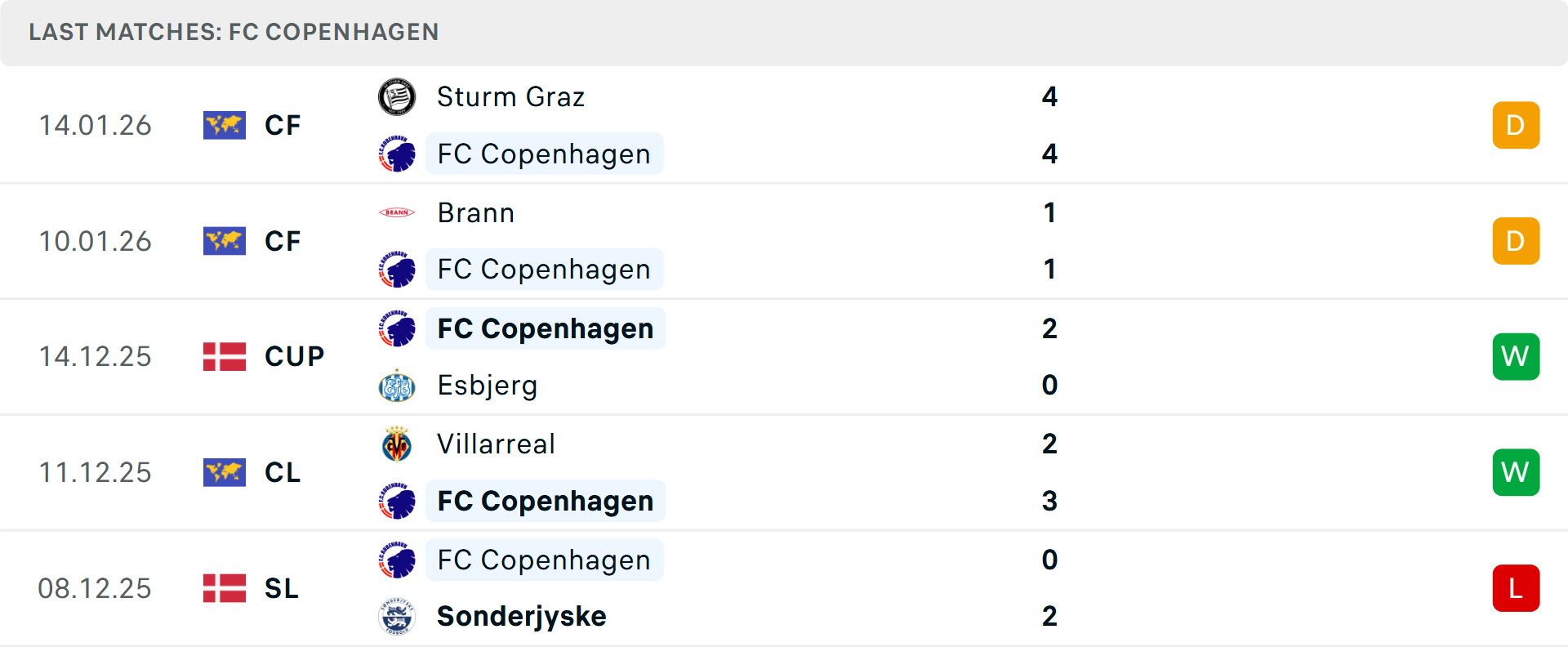Click the Sonderjyske club crest
The image size is (1568, 647).
(x=397, y=616)
